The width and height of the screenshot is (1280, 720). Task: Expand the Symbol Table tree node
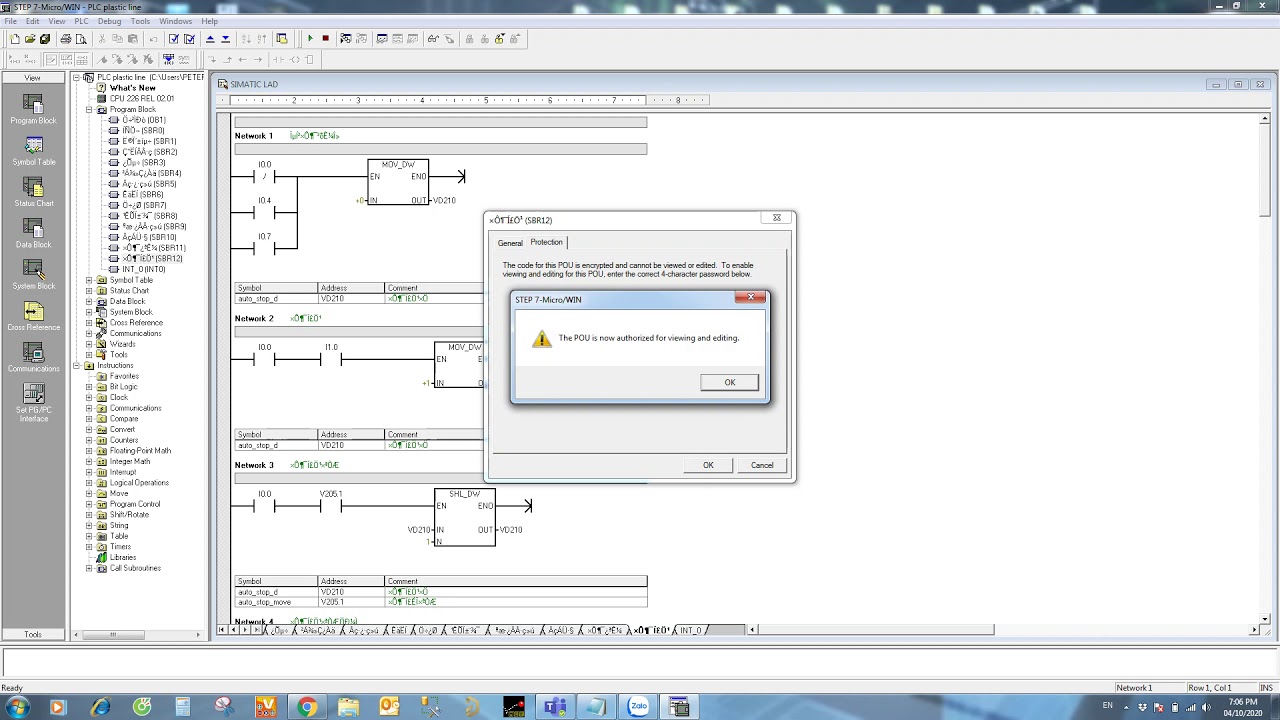tap(89, 280)
